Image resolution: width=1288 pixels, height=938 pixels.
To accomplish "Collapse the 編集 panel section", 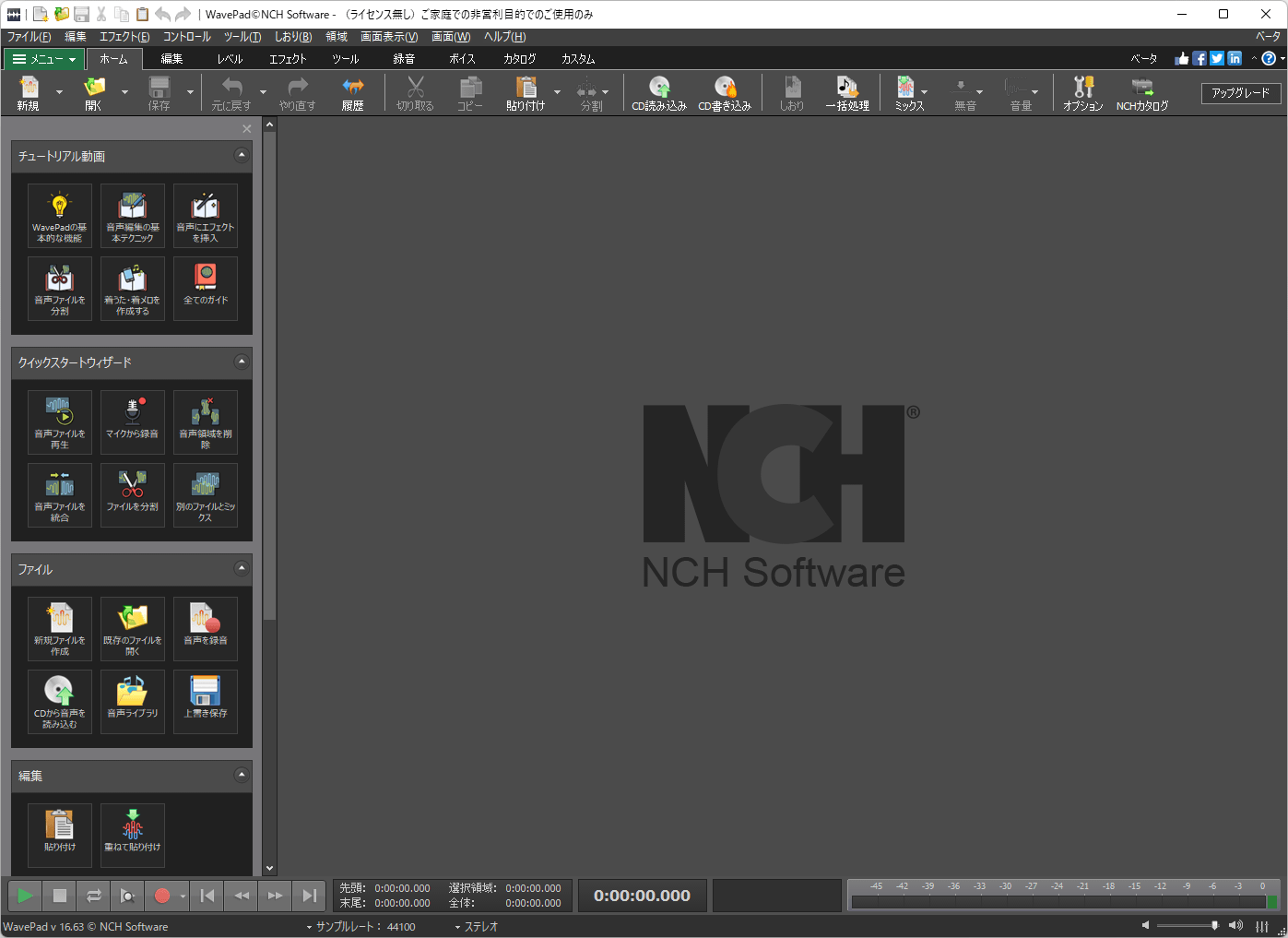I will click(242, 775).
